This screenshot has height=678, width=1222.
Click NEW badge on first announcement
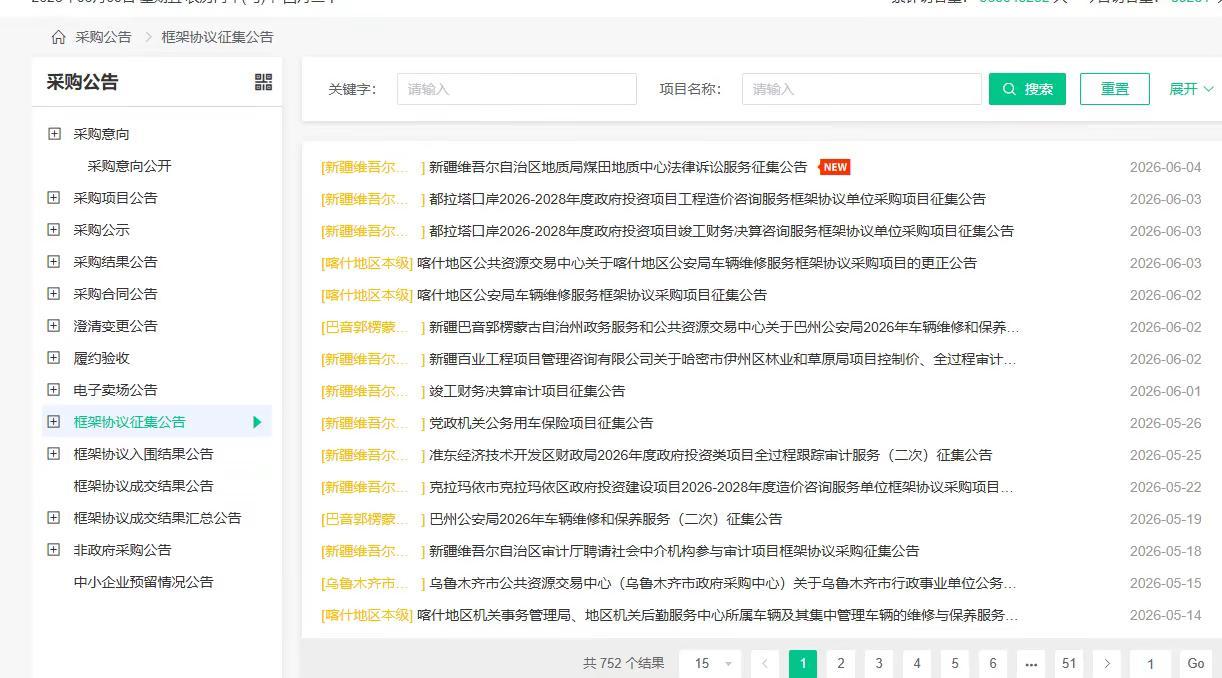835,167
